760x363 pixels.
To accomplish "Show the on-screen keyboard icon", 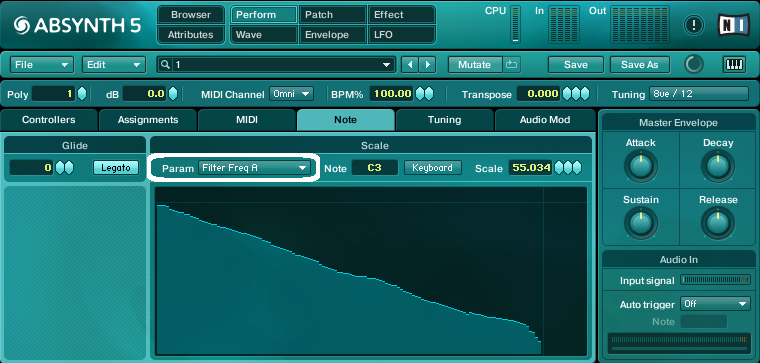I will 734,64.
